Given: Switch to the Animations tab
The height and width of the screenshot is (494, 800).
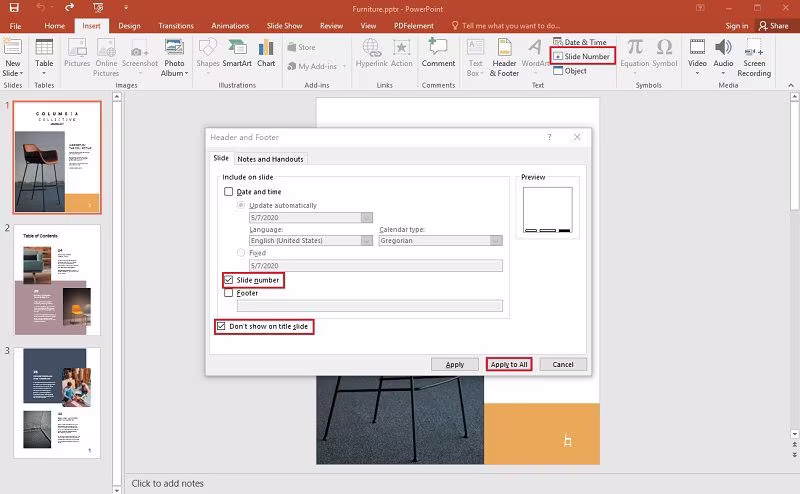Looking at the screenshot, I should (x=230, y=26).
